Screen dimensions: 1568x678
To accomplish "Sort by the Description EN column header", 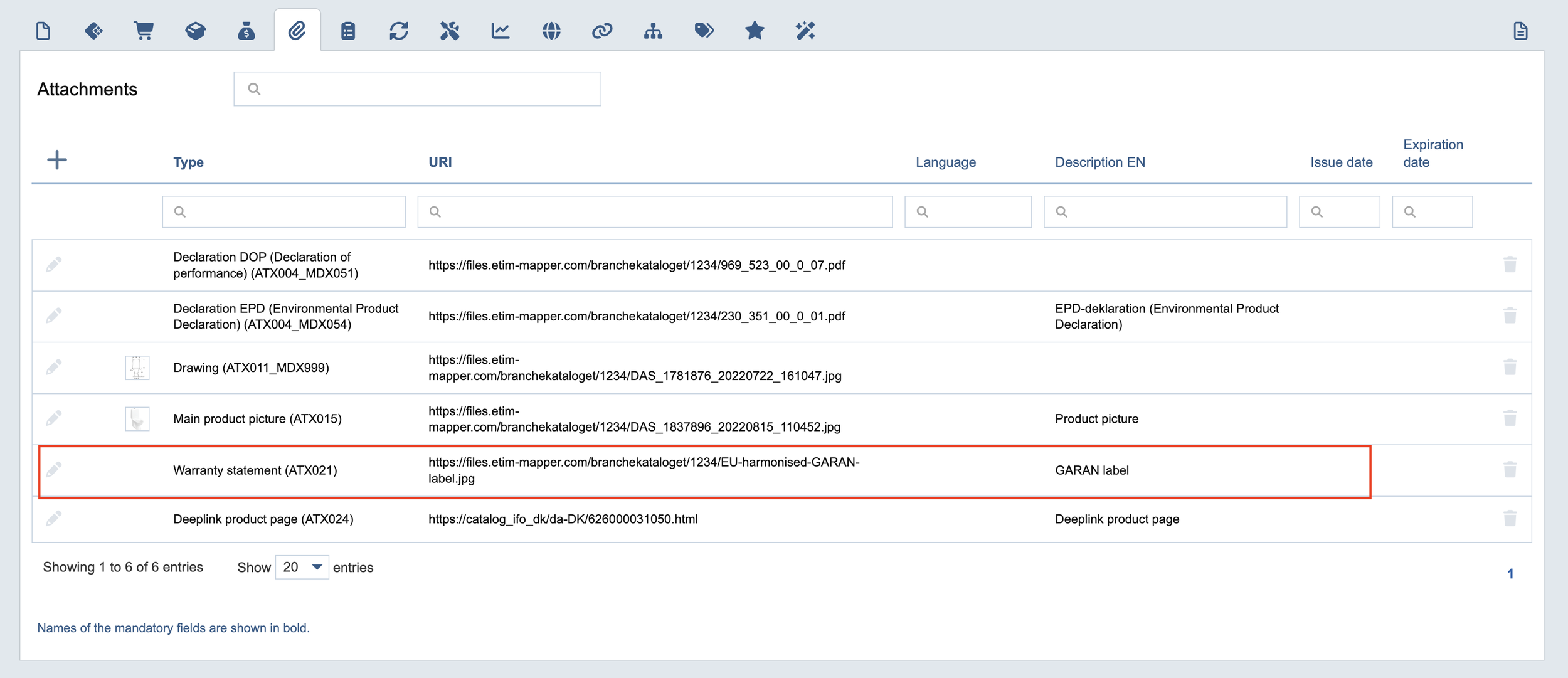I will pyautogui.click(x=1100, y=162).
